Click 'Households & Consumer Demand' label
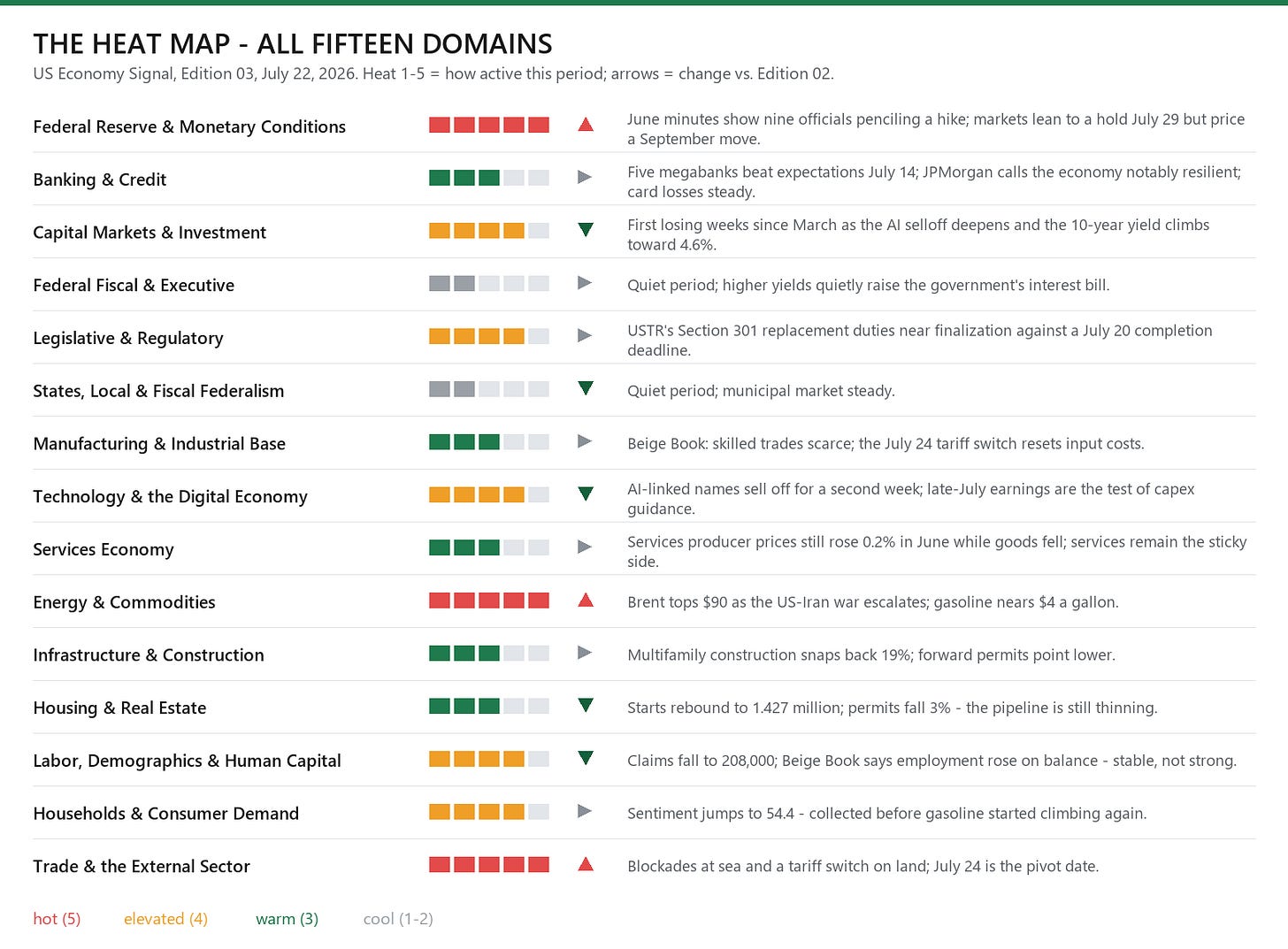Screen dimensions: 1288x949 tap(166, 814)
